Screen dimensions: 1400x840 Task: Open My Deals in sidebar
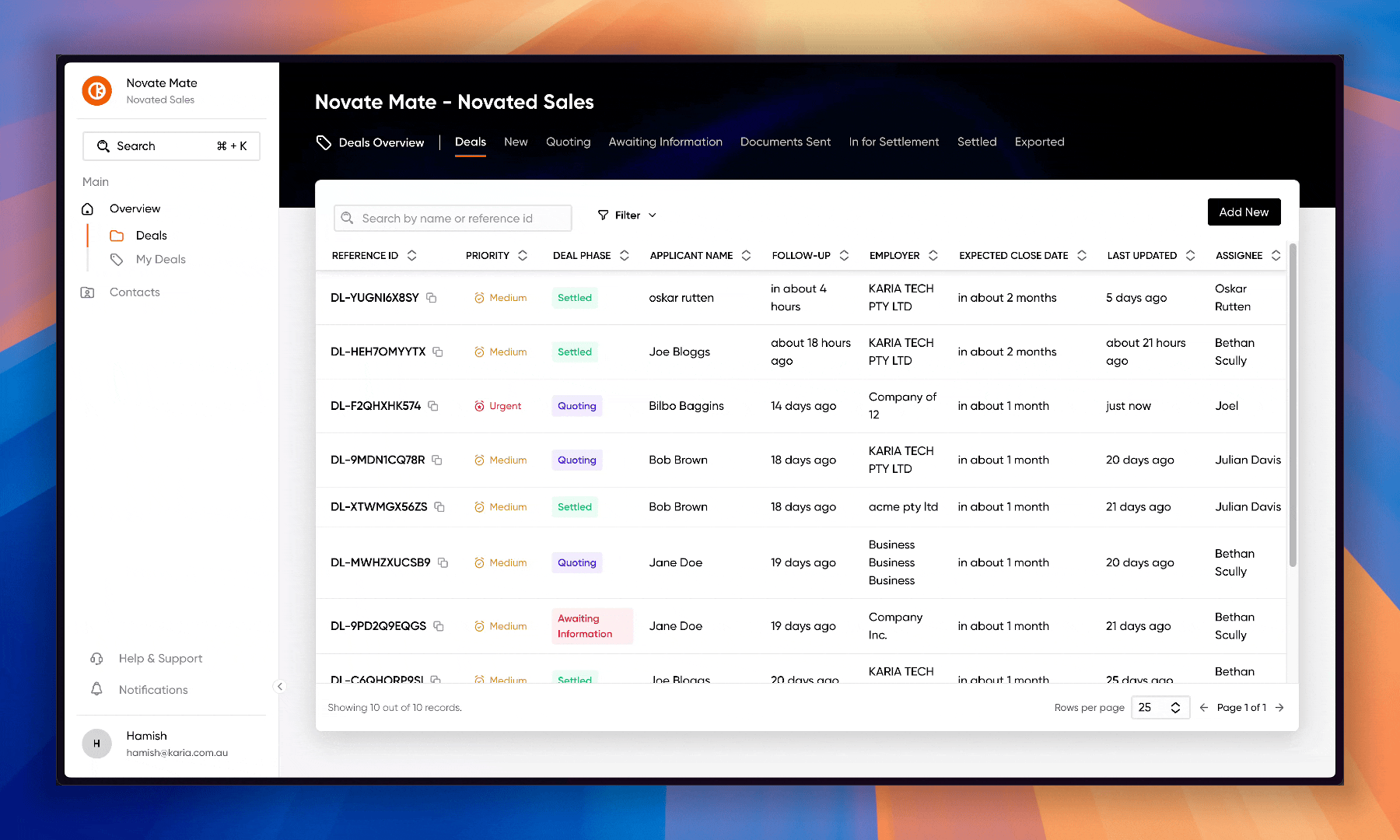(x=160, y=259)
